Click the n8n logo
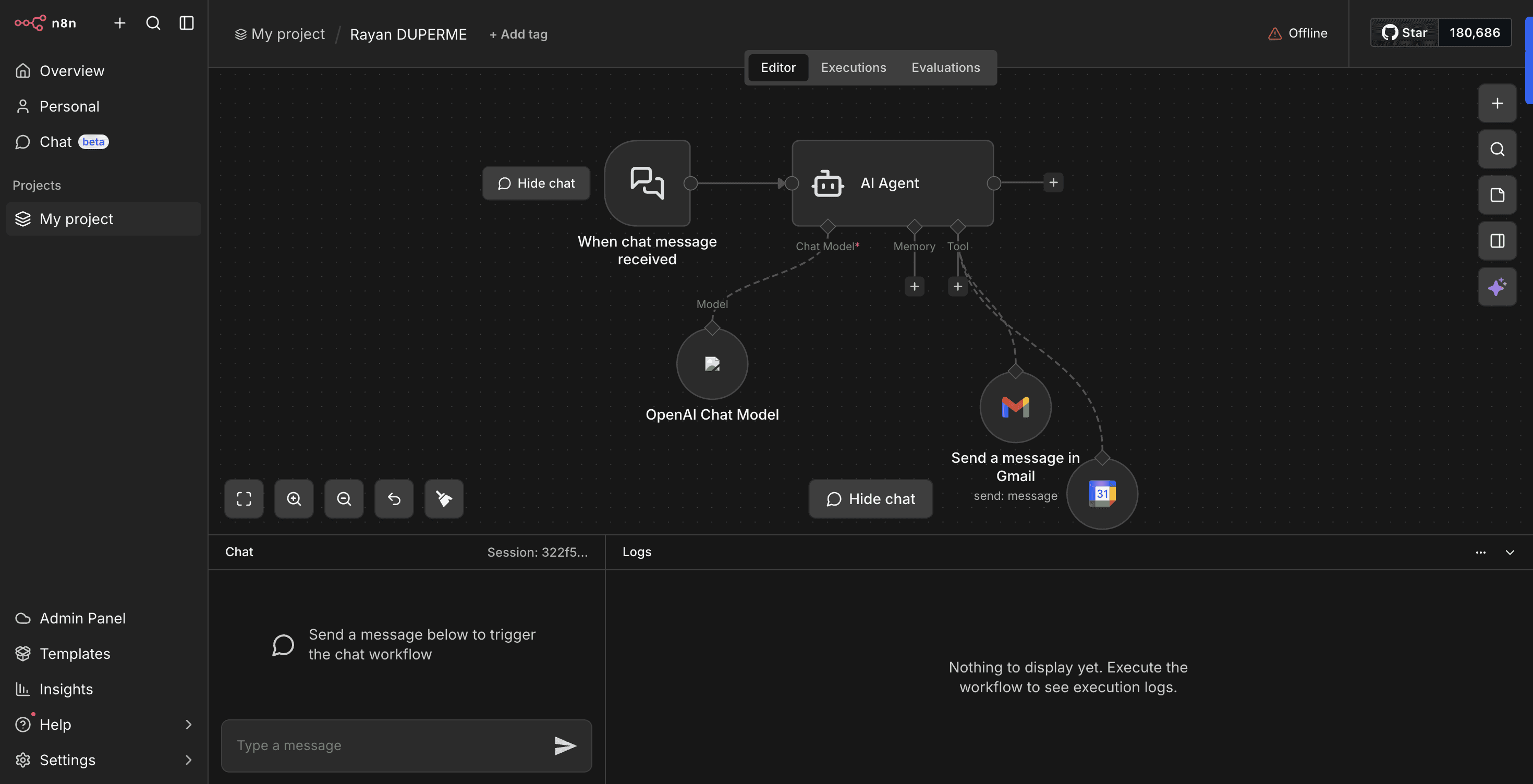The height and width of the screenshot is (784, 1533). (x=45, y=23)
